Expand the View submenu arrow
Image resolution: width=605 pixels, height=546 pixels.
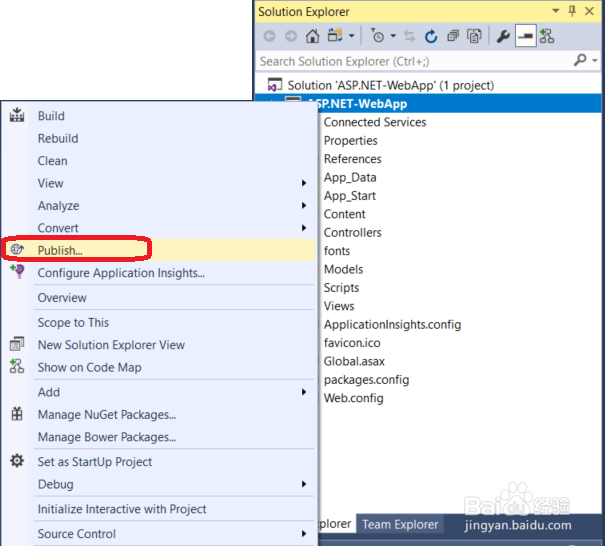coord(304,183)
